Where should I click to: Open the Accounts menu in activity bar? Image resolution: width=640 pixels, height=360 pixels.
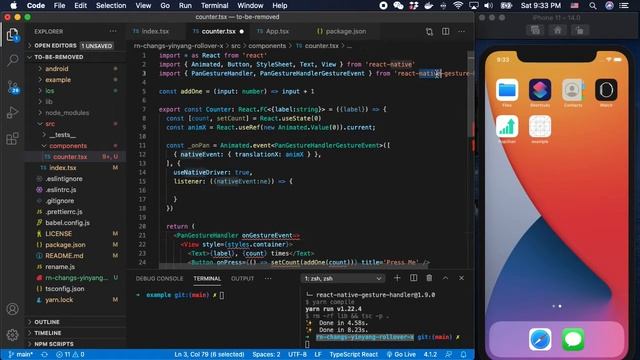pos(13,309)
